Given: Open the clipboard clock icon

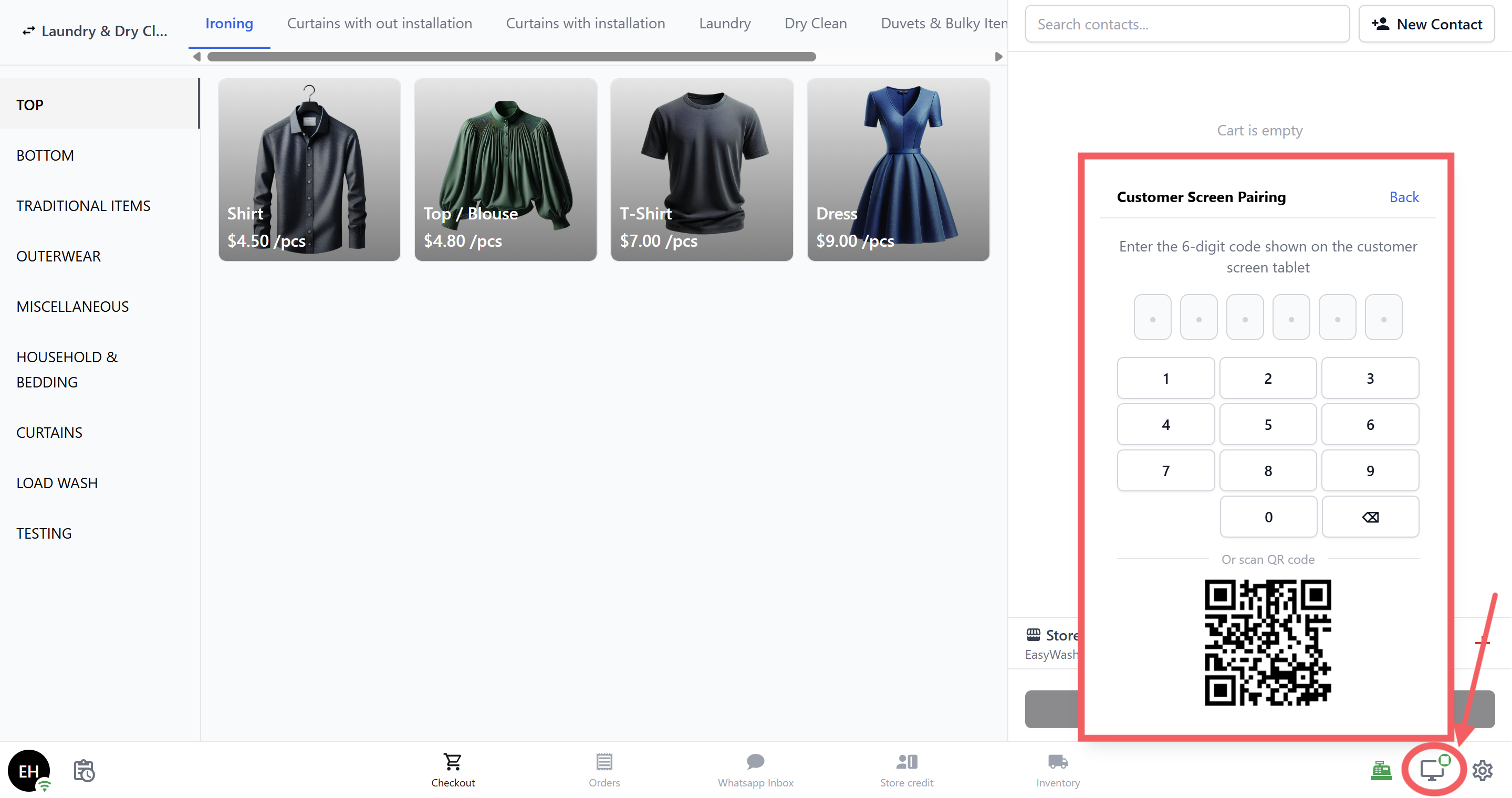Looking at the screenshot, I should coord(84,770).
